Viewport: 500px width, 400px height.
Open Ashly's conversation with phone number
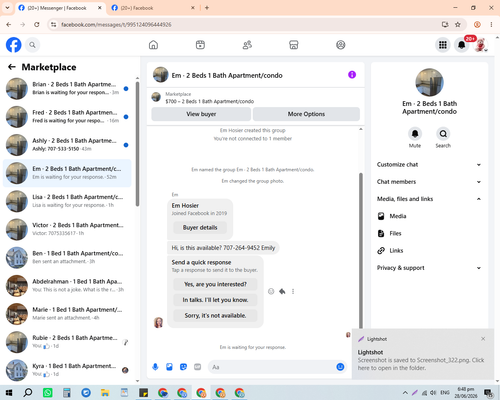coord(67,145)
